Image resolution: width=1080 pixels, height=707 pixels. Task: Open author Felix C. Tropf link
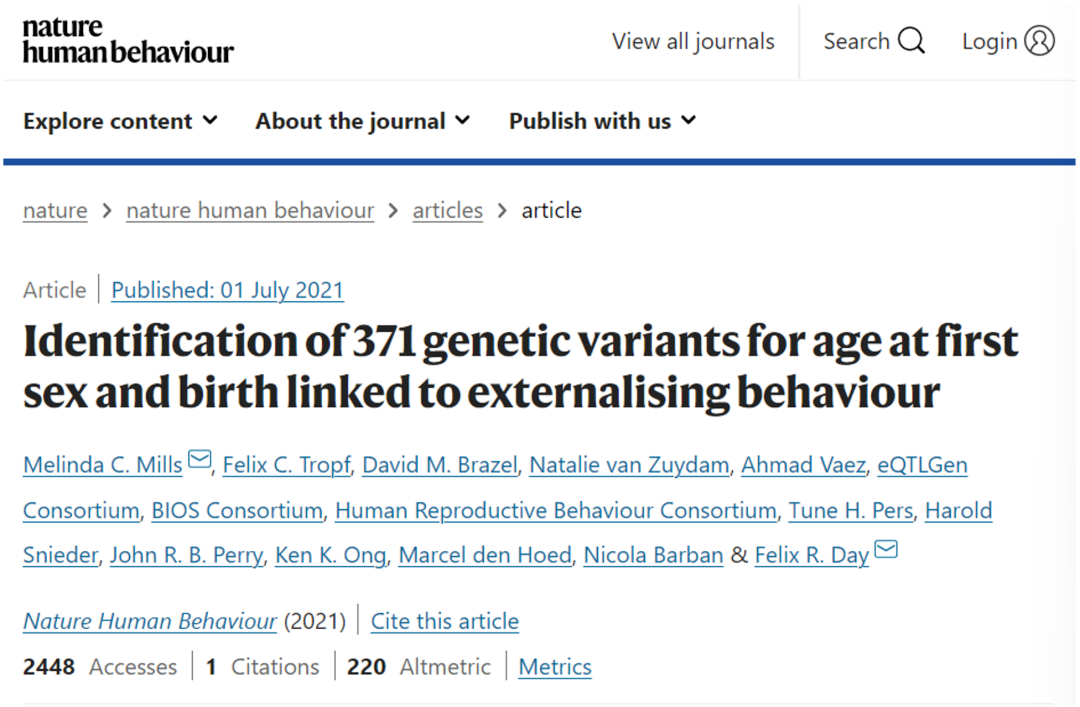click(x=286, y=465)
